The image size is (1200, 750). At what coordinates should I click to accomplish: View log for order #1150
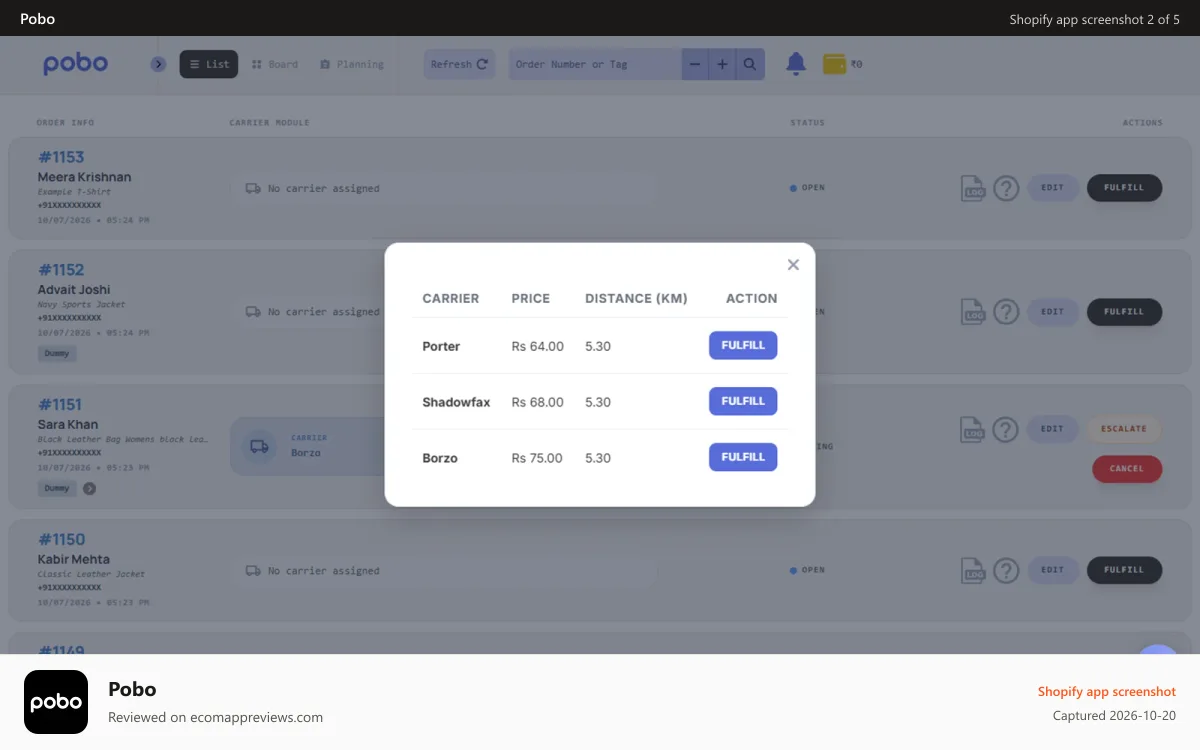click(x=973, y=570)
